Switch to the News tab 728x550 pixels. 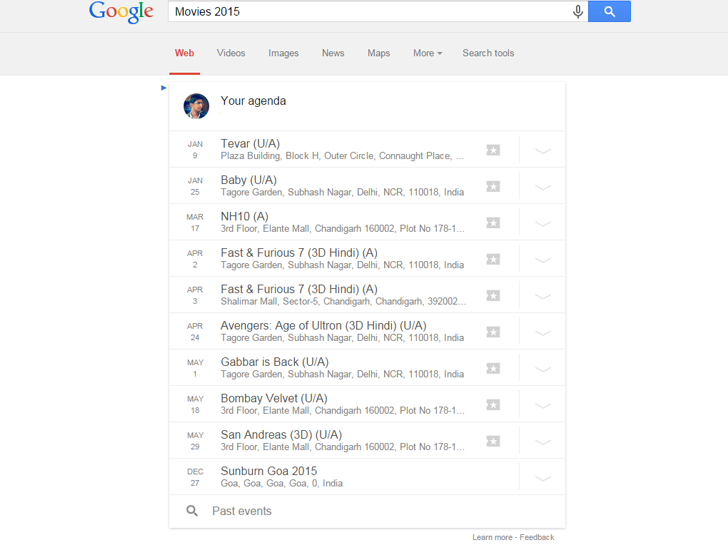[x=333, y=53]
